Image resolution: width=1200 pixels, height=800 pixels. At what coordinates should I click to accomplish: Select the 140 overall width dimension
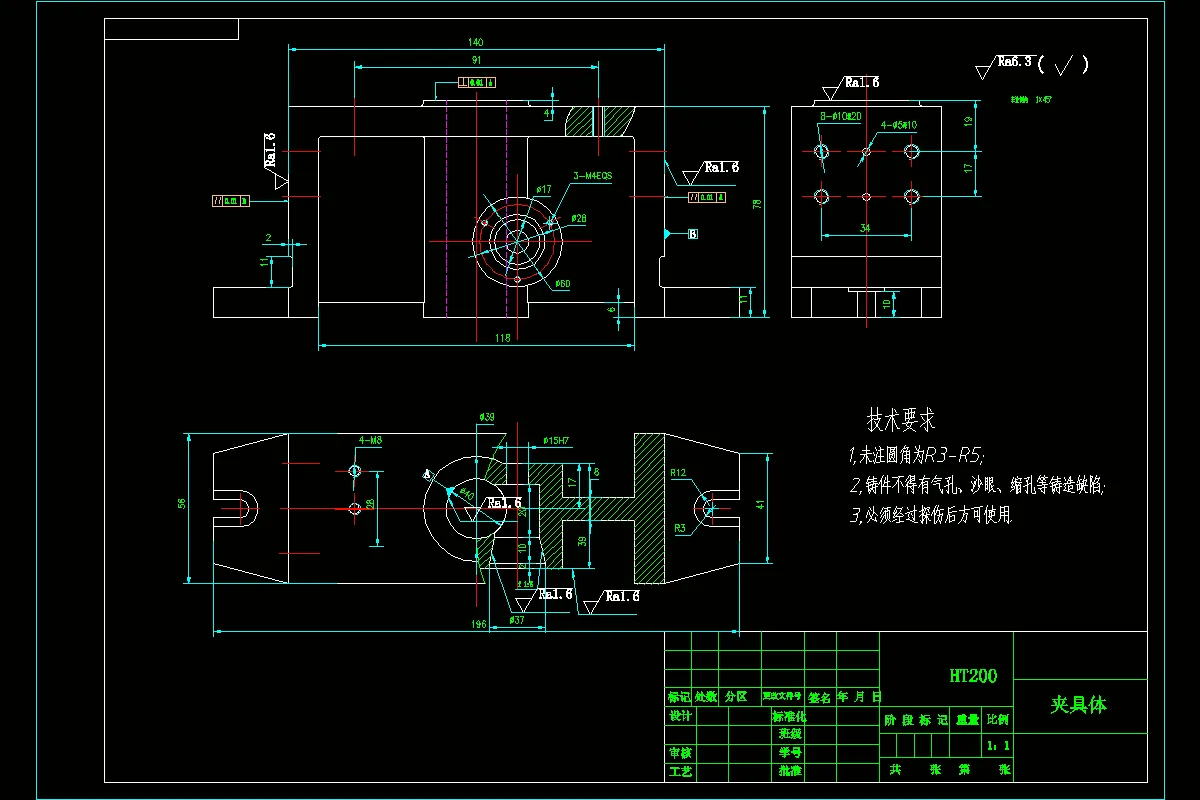click(x=475, y=42)
